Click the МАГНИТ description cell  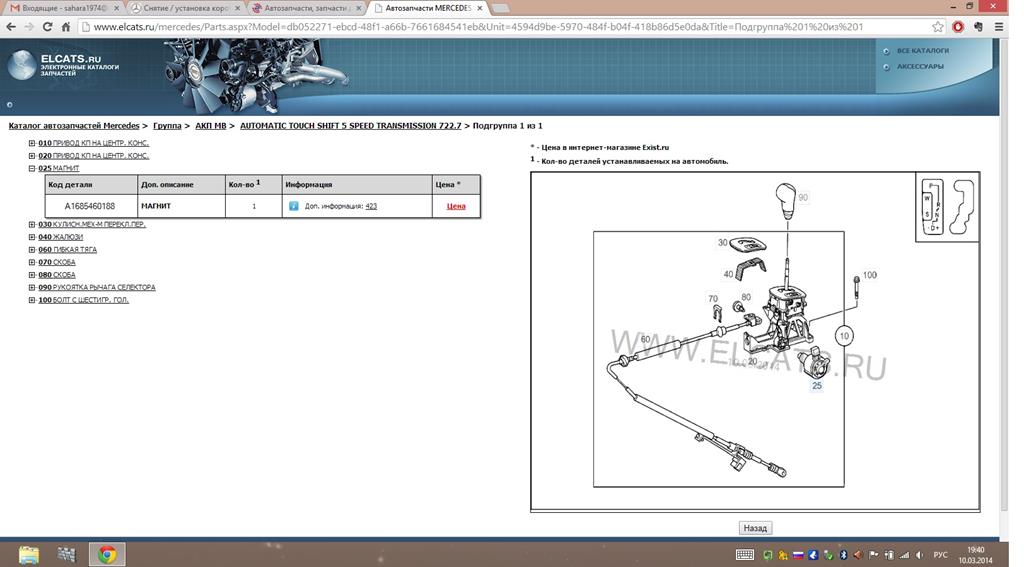[x=182, y=206]
